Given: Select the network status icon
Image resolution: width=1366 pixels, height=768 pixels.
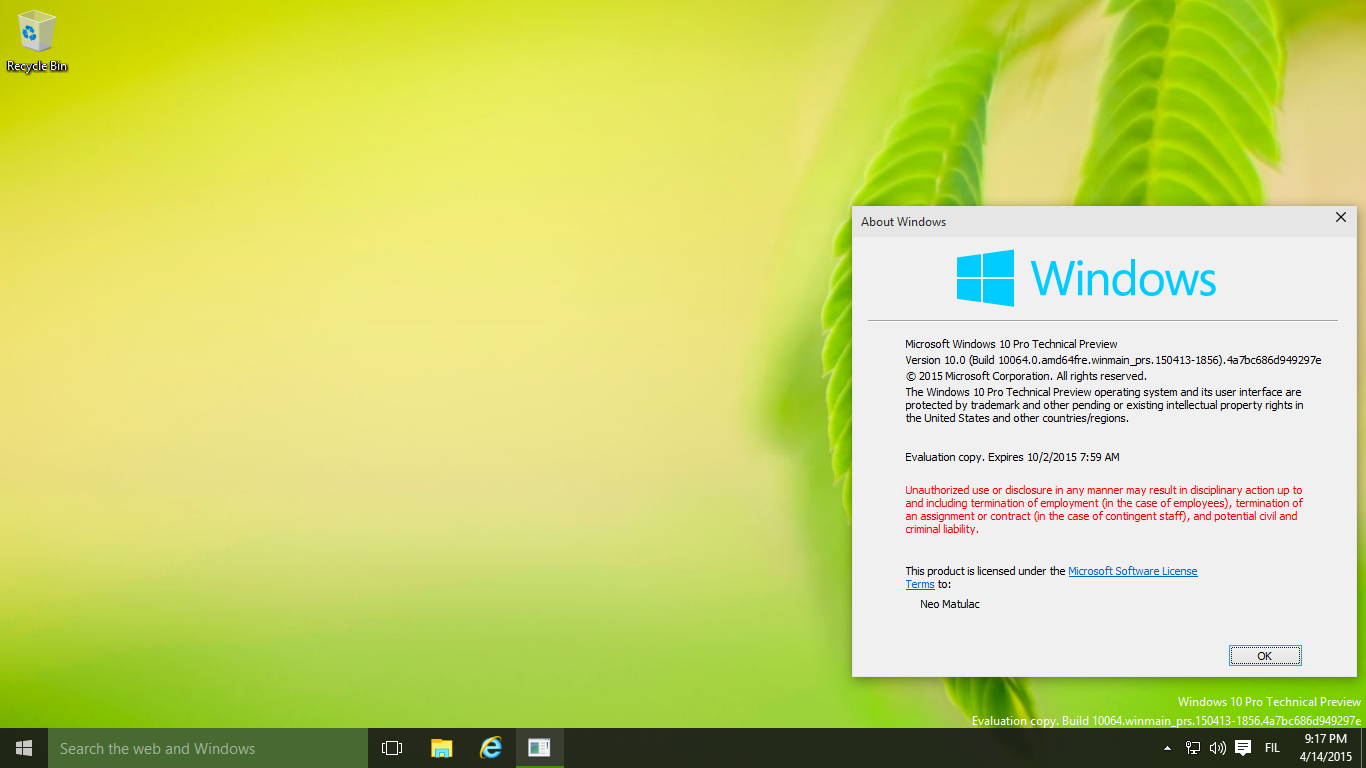Looking at the screenshot, I should point(1192,747).
